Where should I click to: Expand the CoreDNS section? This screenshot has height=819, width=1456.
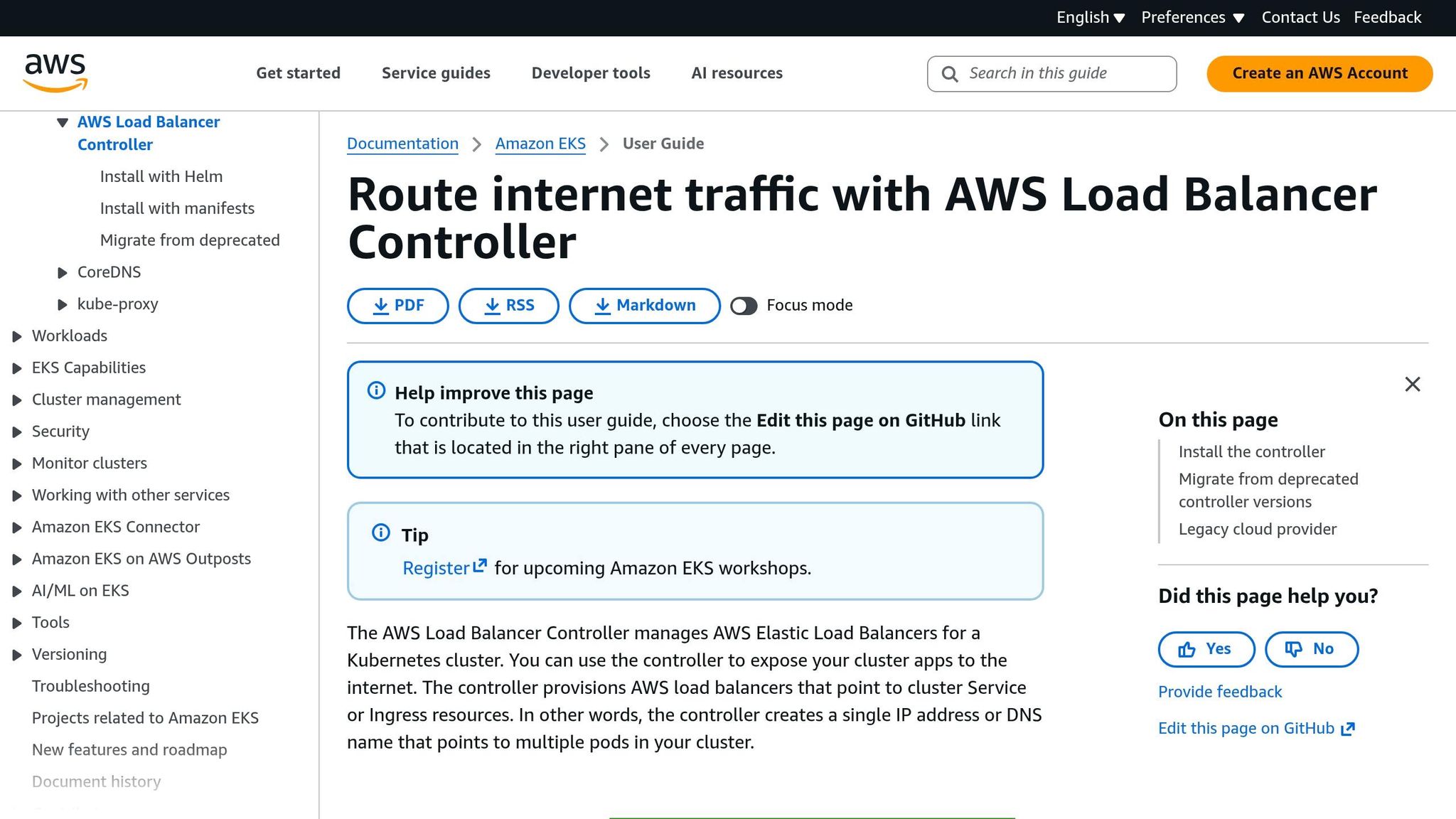pos(63,272)
